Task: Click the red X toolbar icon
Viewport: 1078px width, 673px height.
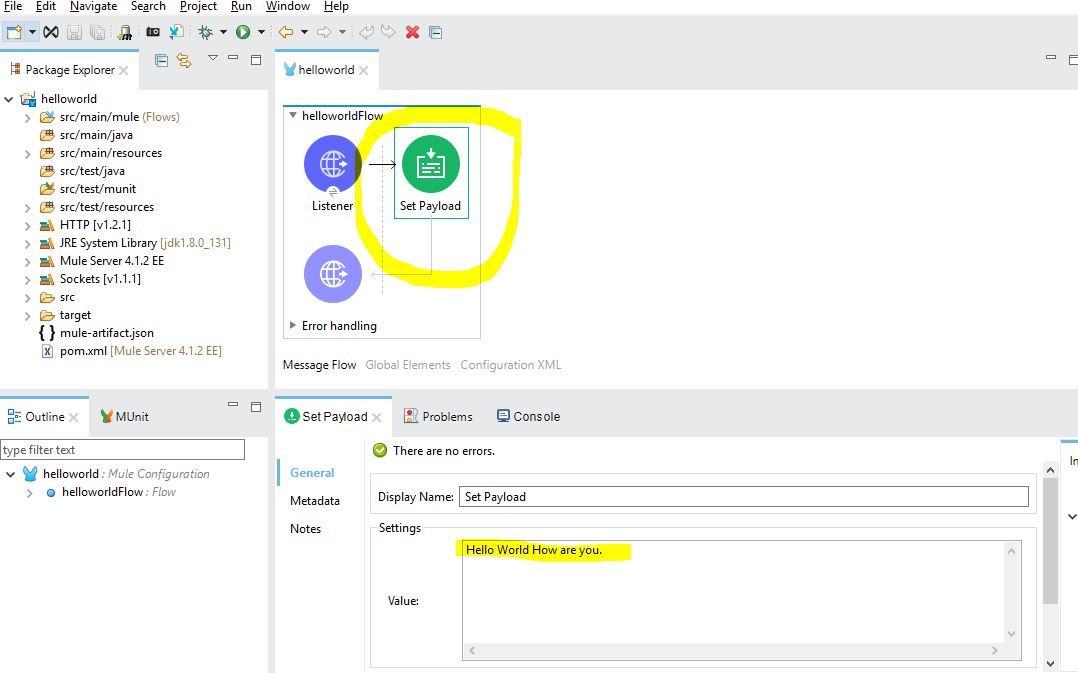Action: coord(412,32)
